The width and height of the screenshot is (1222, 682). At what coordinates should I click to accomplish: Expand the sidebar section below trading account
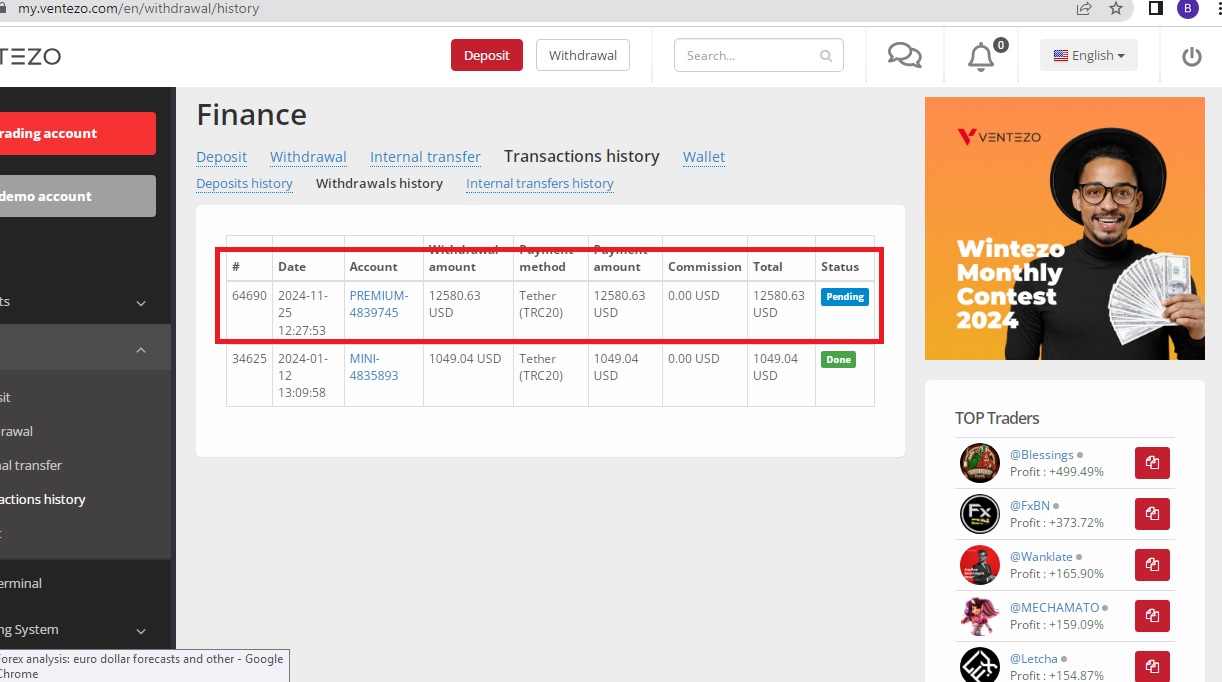(141, 302)
